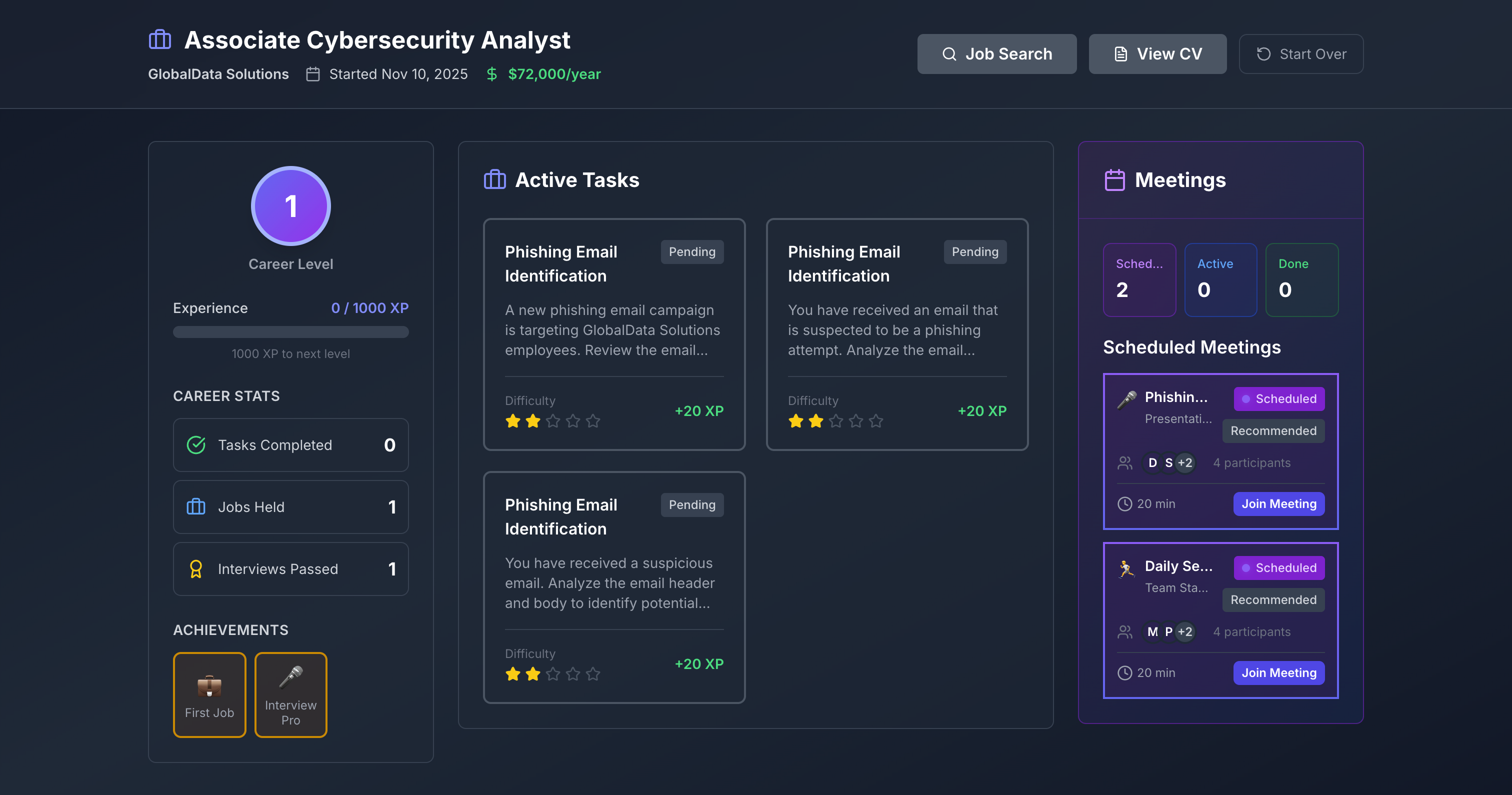Open the Job Search page
The height and width of the screenshot is (795, 1512).
click(996, 54)
